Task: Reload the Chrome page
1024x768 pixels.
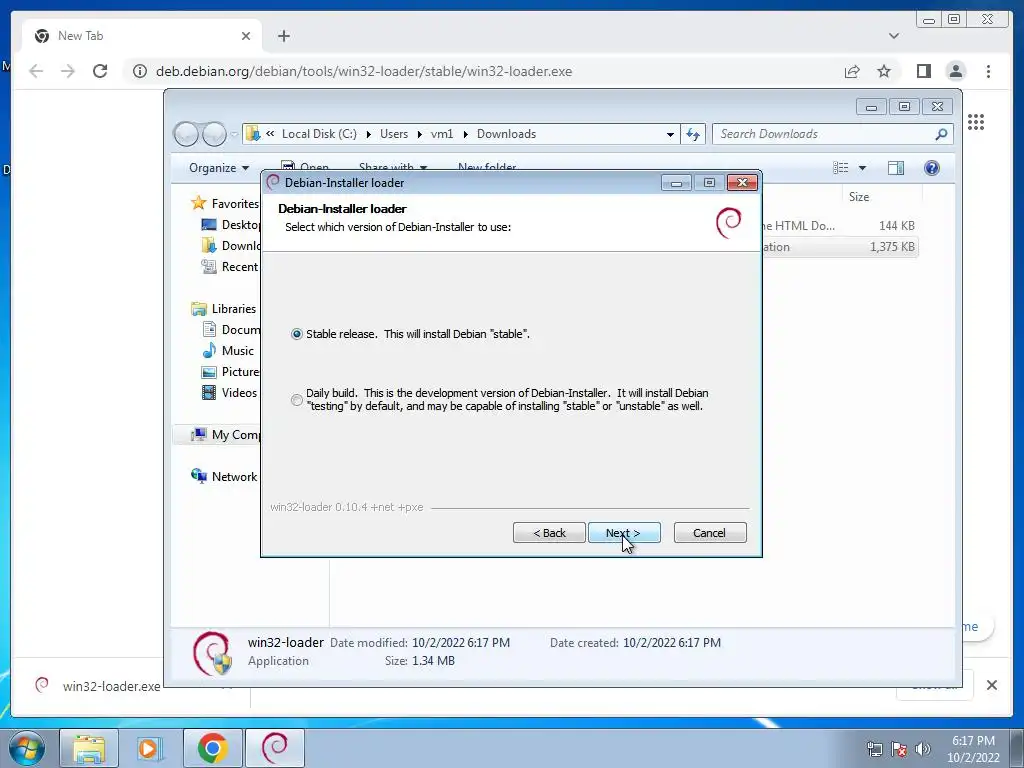Action: click(x=100, y=71)
